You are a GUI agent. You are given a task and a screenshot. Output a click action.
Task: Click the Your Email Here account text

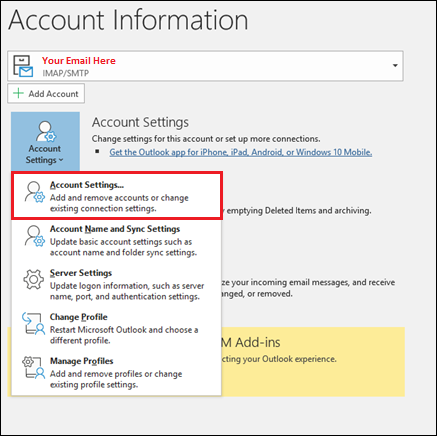79,61
